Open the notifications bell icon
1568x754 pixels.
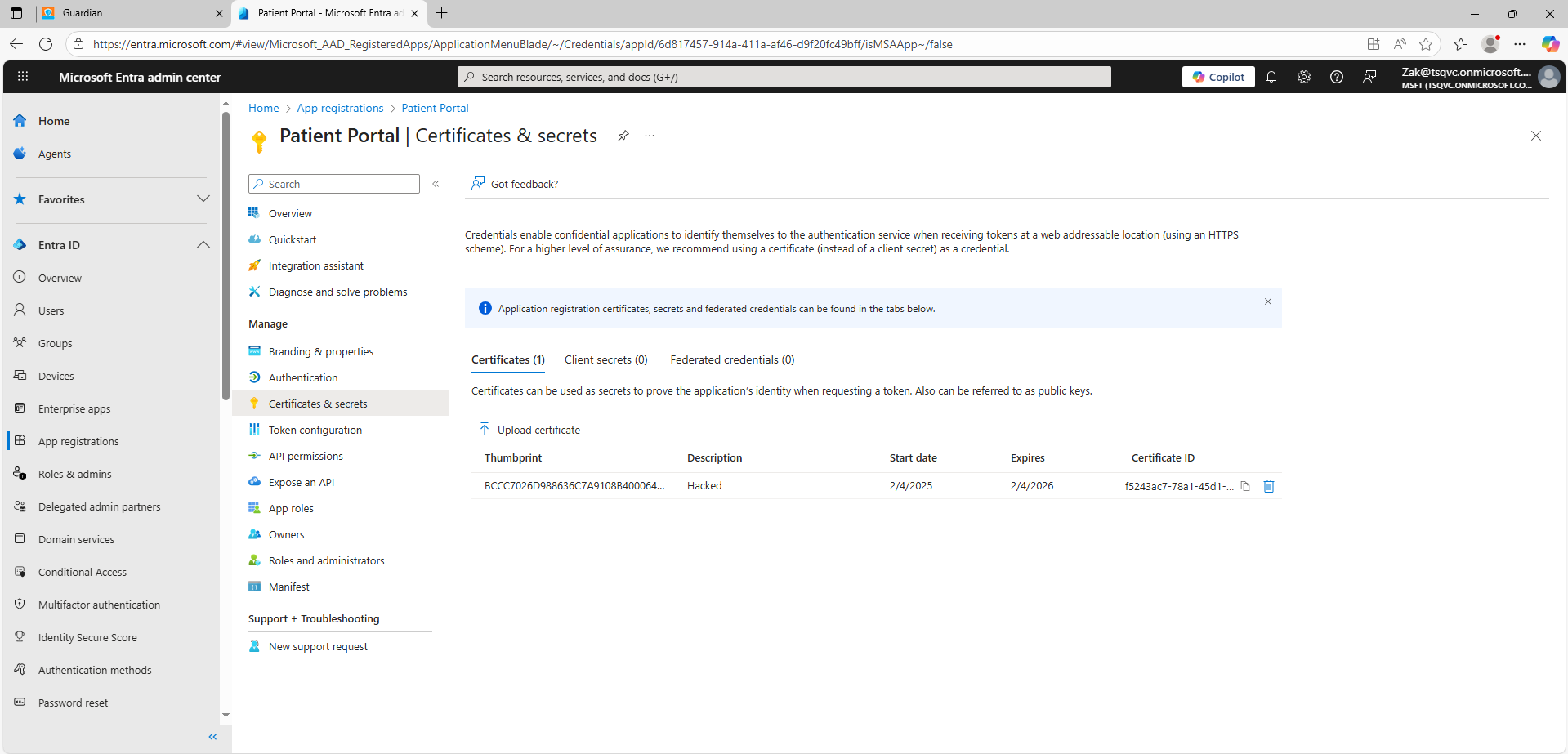tap(1271, 77)
